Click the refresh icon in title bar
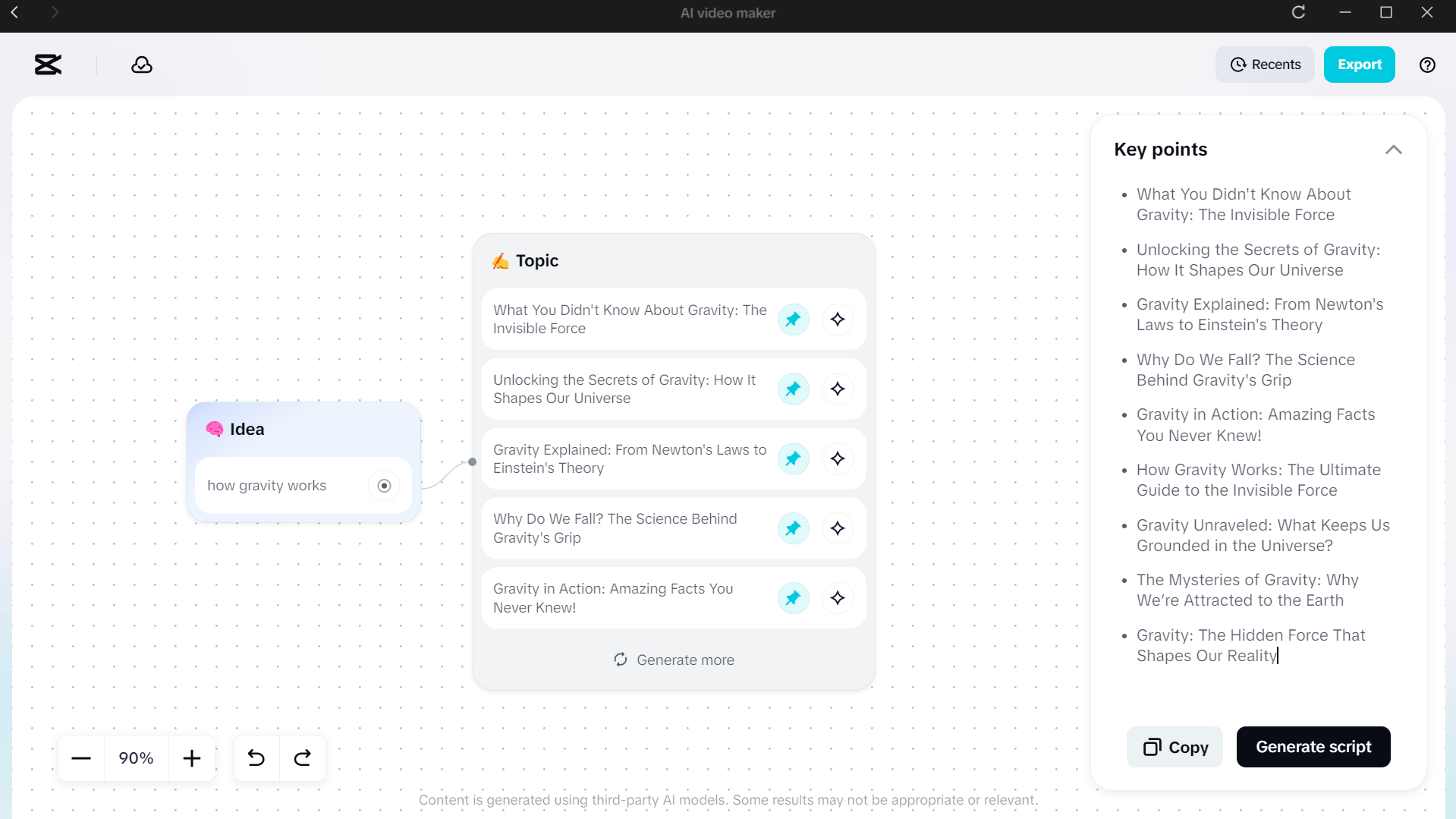Image resolution: width=1456 pixels, height=819 pixels. pyautogui.click(x=1298, y=12)
